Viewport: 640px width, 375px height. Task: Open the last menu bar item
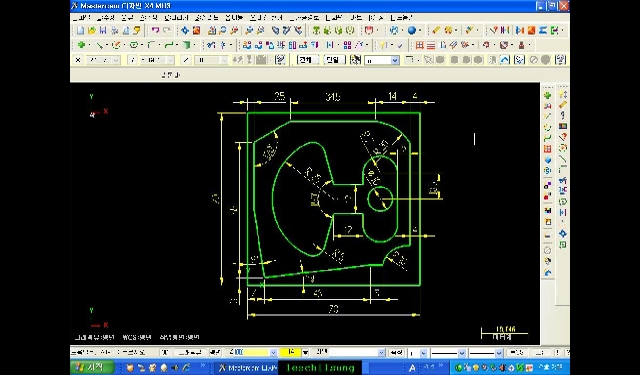[x=401, y=18]
